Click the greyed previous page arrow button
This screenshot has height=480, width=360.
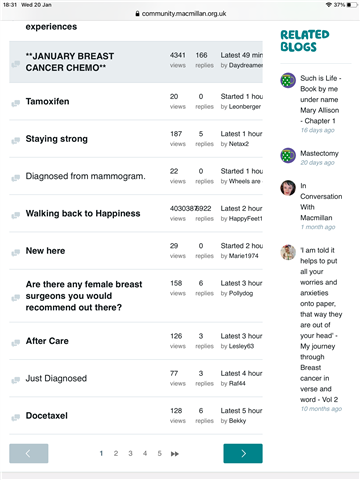click(x=29, y=453)
